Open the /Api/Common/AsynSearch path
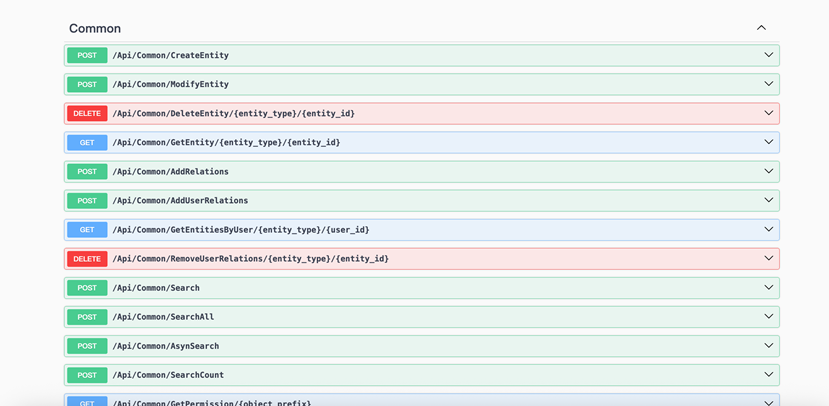This screenshot has height=406, width=829. [x=165, y=346]
